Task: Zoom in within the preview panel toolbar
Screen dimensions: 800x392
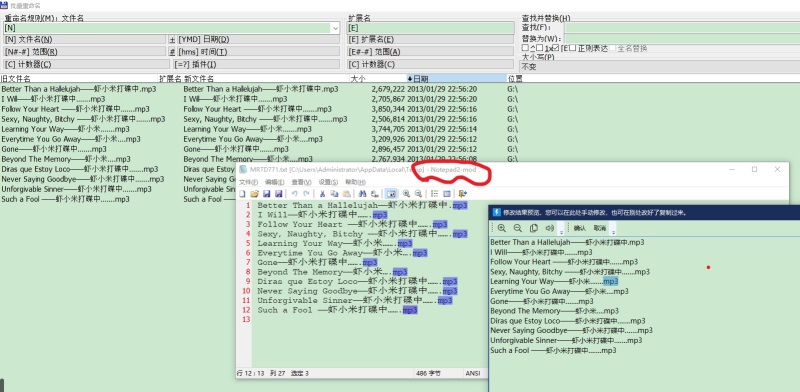Action: coord(502,228)
